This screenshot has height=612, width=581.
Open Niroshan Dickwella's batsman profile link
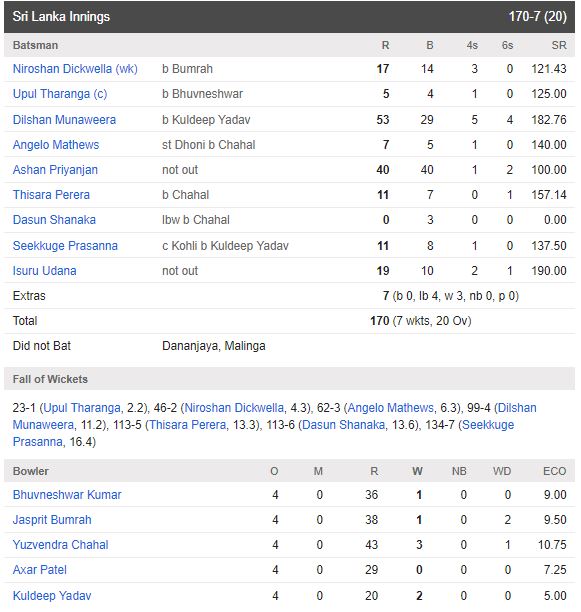point(75,69)
